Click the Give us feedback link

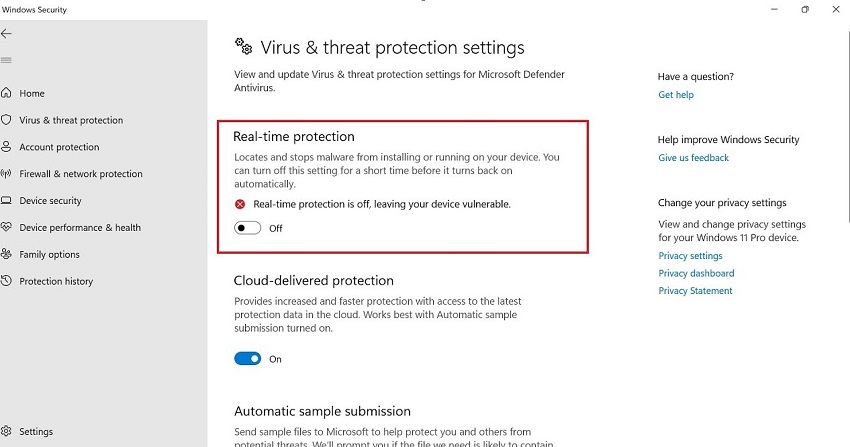[693, 158]
